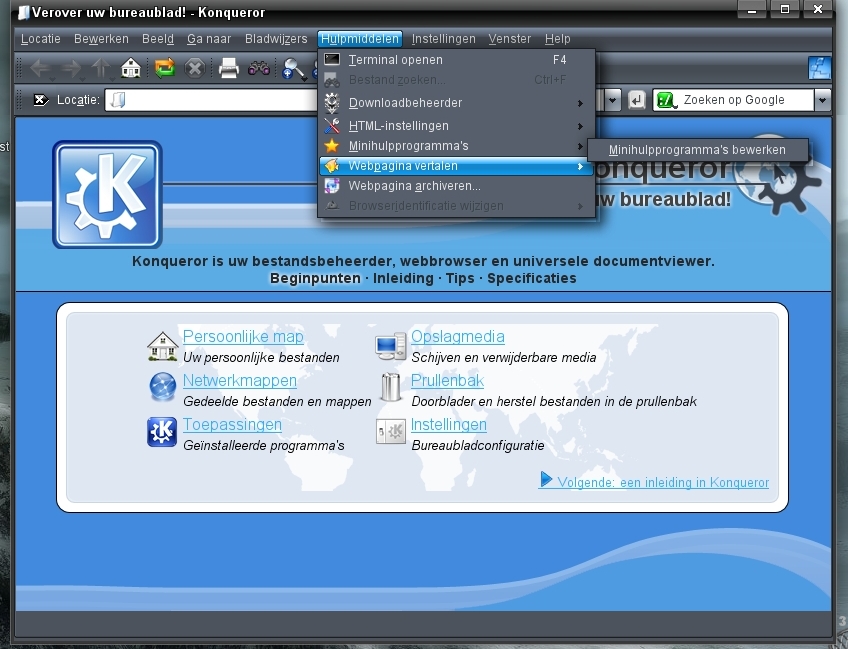Screen dimensions: 848x649
Task: Reload the page with the refresh icon
Action: tap(164, 68)
